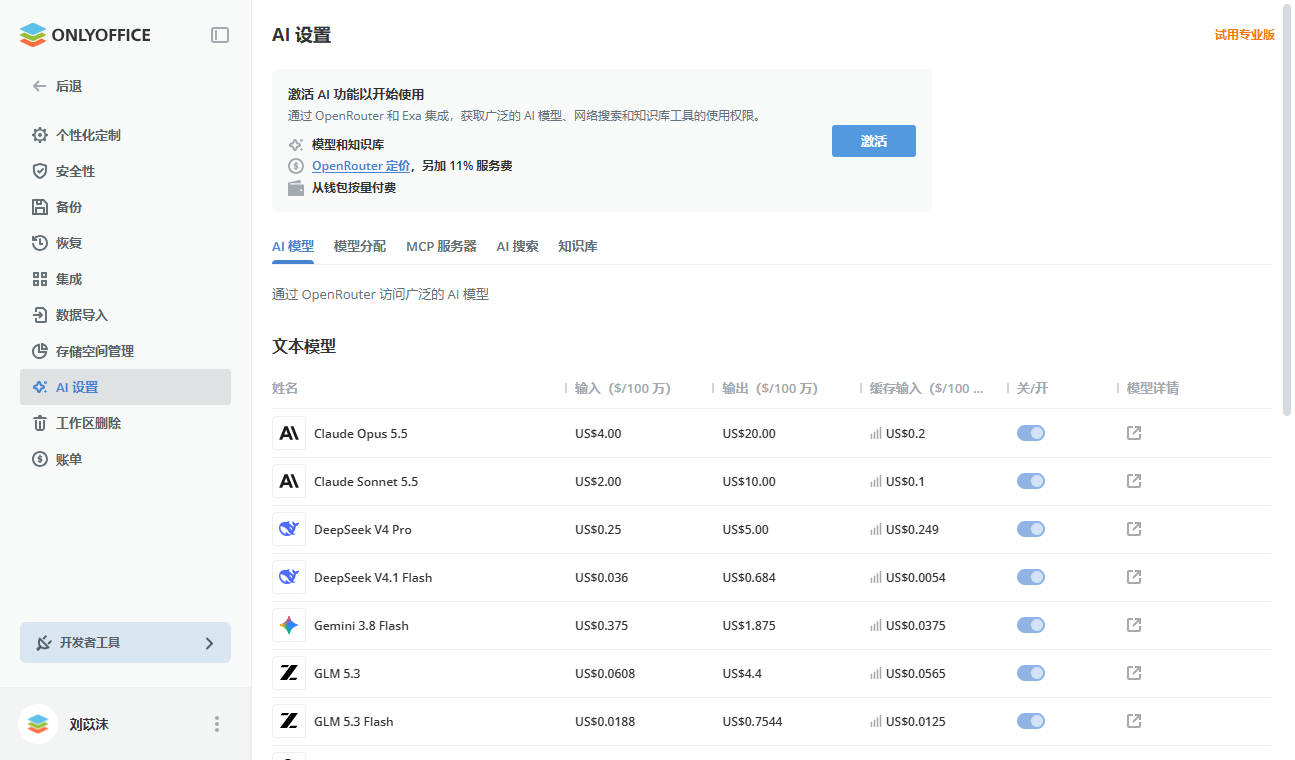Toggle the Gemini 3.8 Flash switch
This screenshot has height=760, width=1295.
coord(1031,625)
